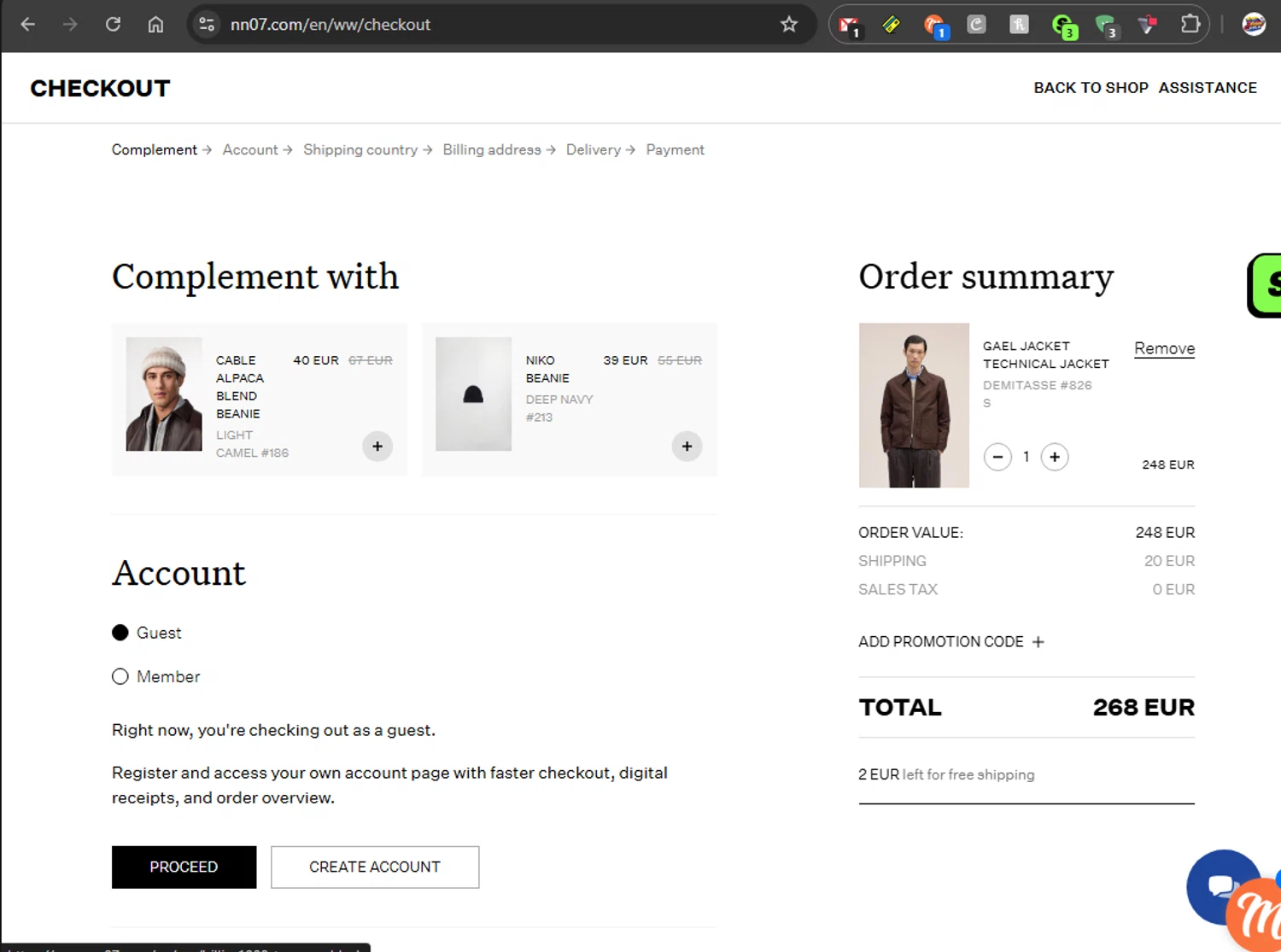Click the Cable Alpaca Blend Beanie name
Screen dimensions: 1281x952
(x=240, y=387)
